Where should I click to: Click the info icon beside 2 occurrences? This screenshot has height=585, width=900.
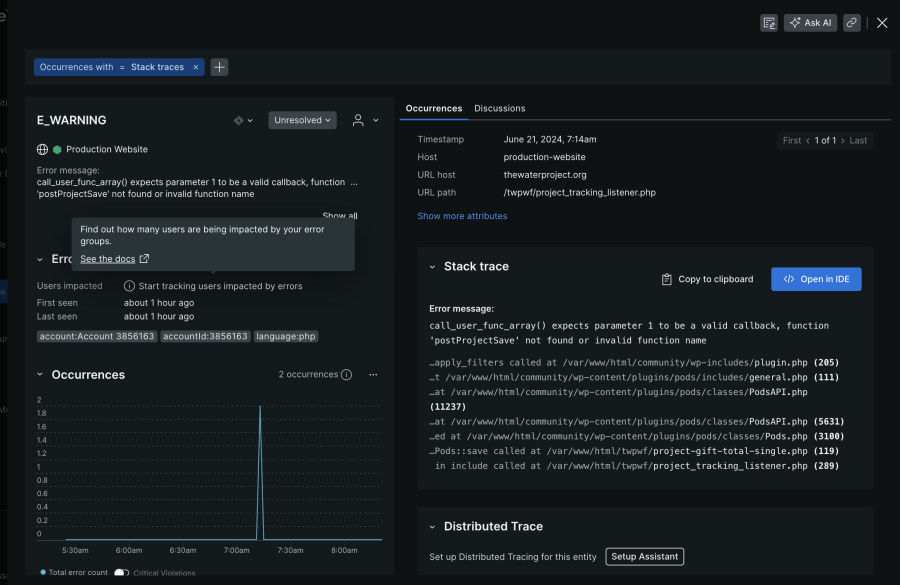coord(346,375)
